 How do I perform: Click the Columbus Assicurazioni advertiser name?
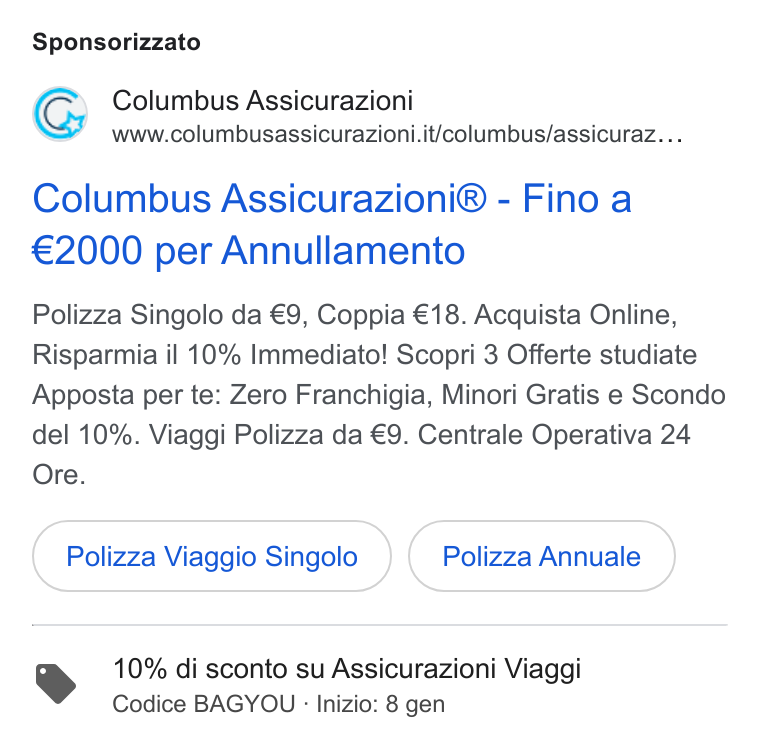click(x=262, y=100)
